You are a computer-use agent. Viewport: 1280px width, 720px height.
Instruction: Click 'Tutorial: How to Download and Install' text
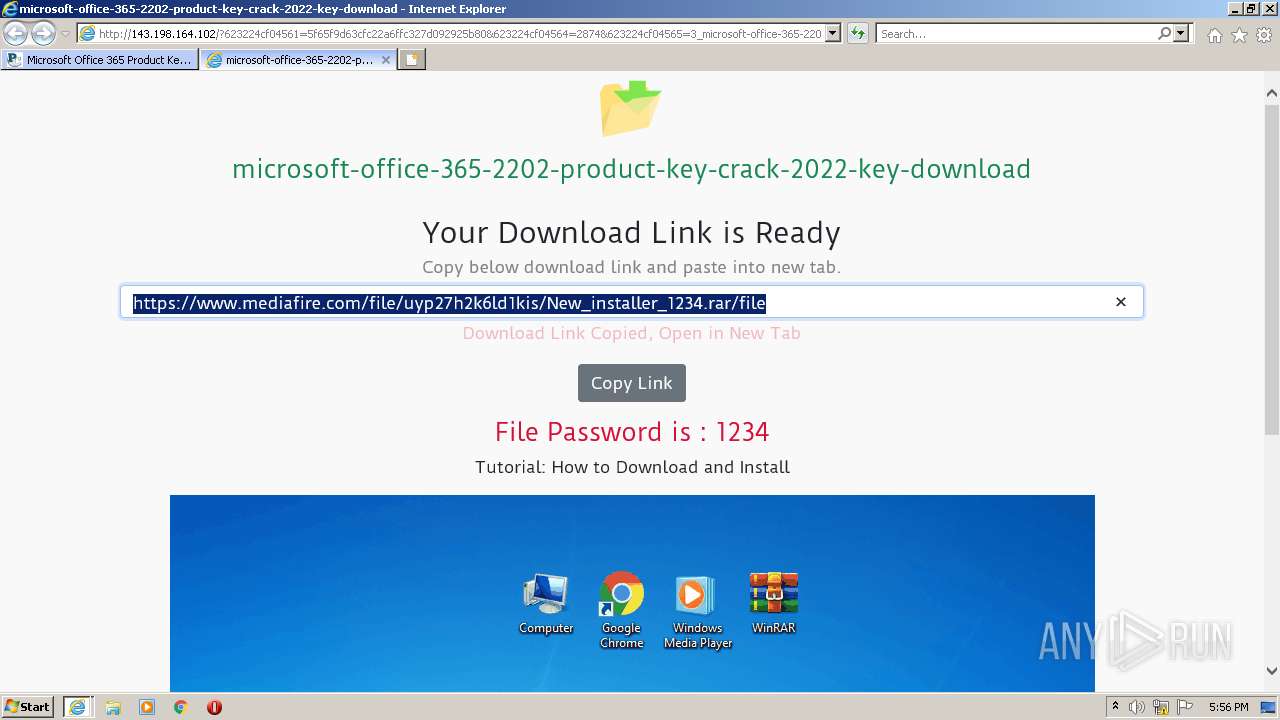tap(632, 467)
